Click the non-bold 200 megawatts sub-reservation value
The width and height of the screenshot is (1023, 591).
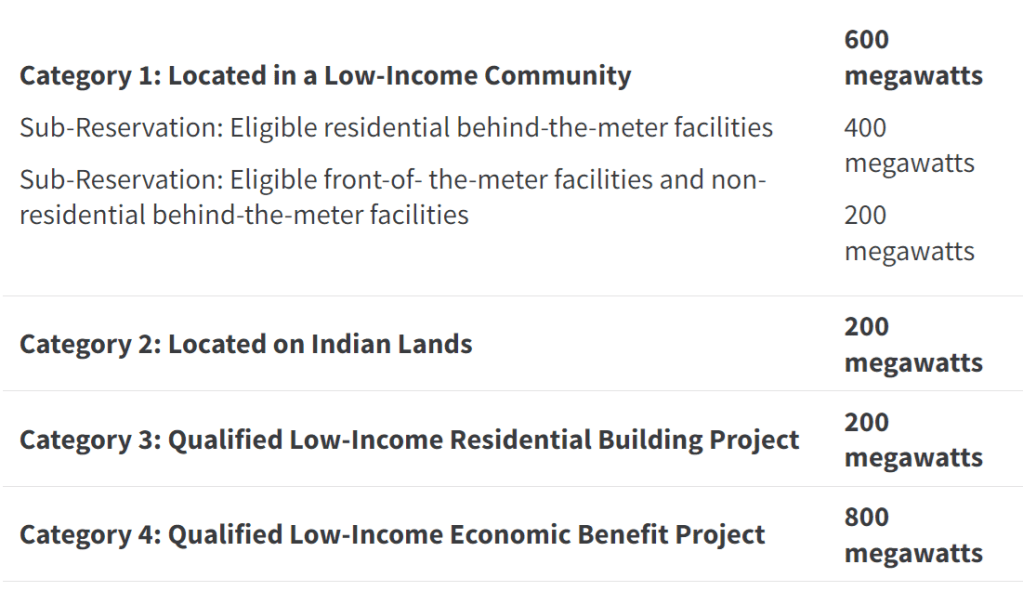coord(908,233)
